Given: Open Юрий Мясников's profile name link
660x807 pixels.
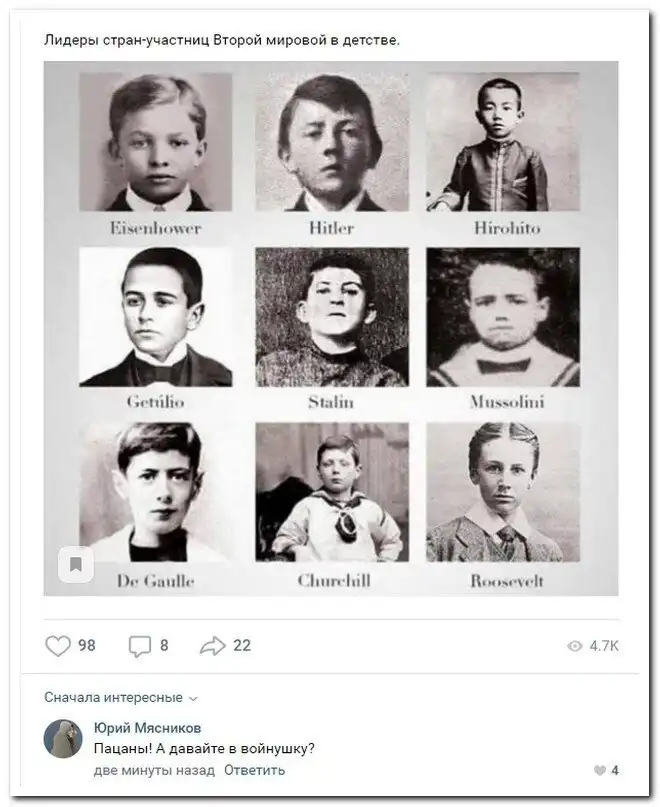Looking at the screenshot, I should (147, 728).
